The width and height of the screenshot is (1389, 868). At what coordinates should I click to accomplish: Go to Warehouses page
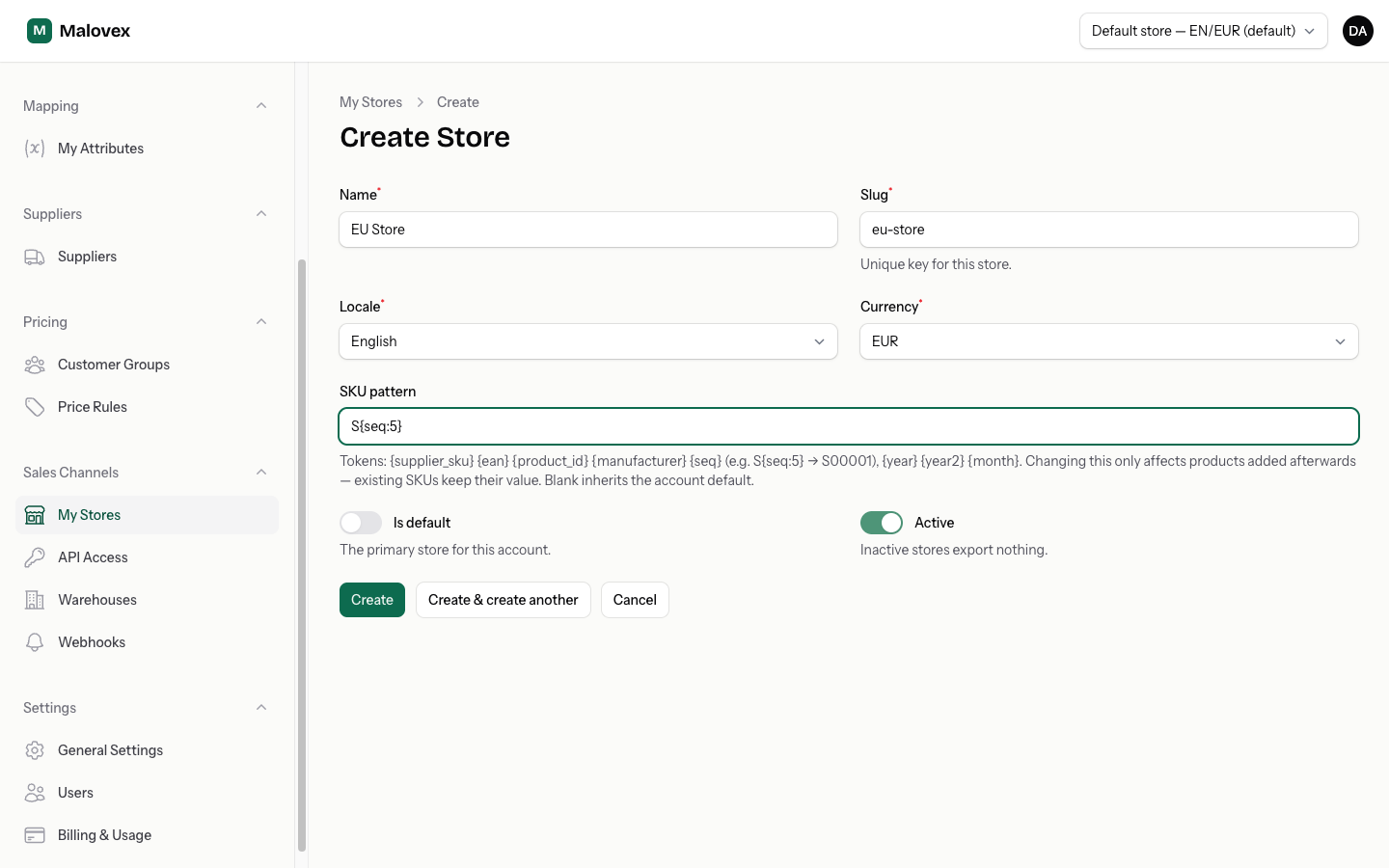(148, 600)
